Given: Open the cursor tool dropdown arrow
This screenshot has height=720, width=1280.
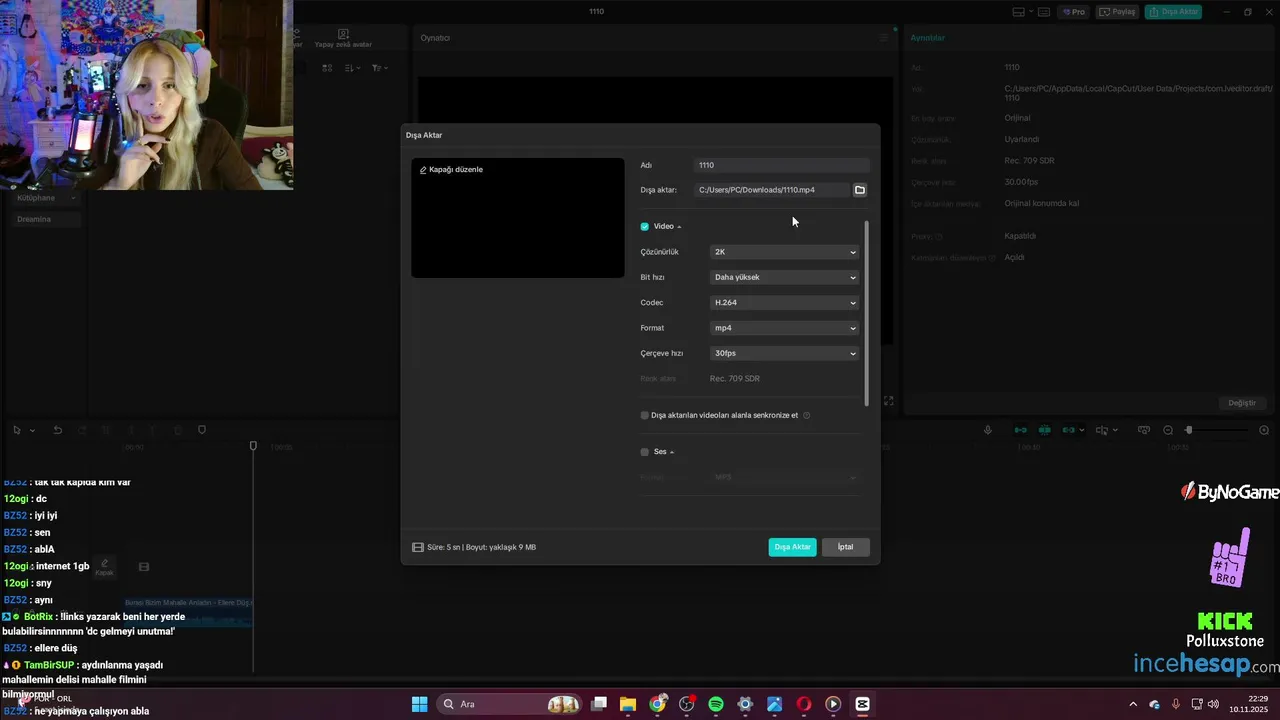Looking at the screenshot, I should (x=32, y=430).
